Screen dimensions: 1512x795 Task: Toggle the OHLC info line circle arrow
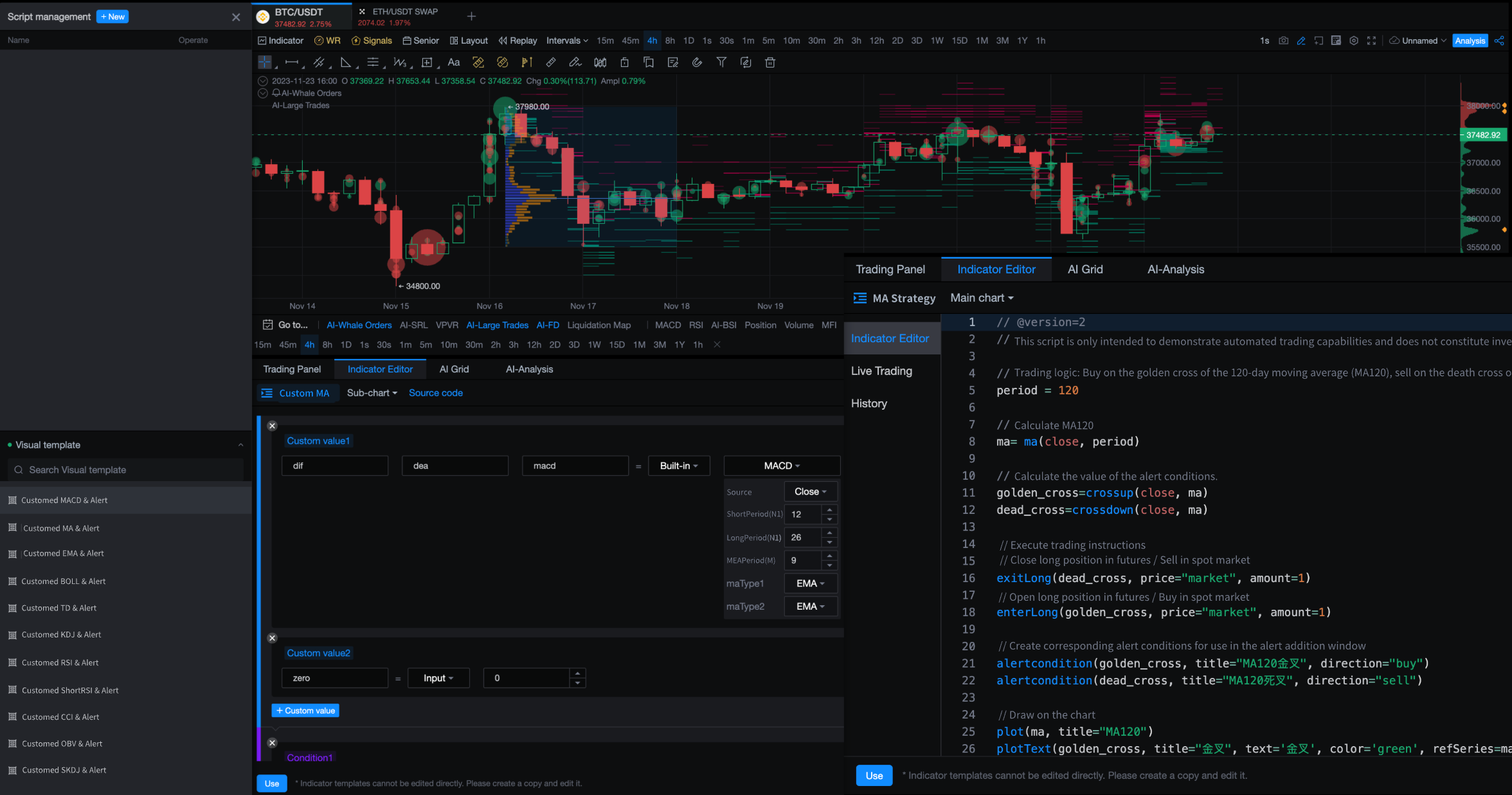point(262,81)
